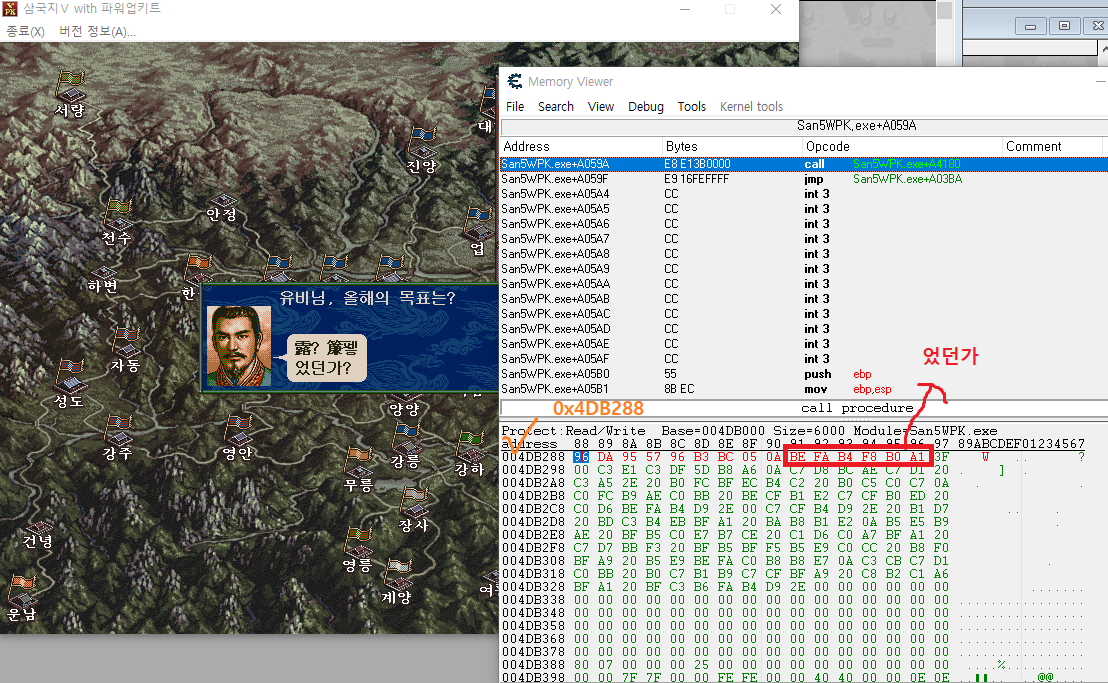The width and height of the screenshot is (1108, 683).
Task: Open the Kernel tools menu
Action: [x=751, y=107]
